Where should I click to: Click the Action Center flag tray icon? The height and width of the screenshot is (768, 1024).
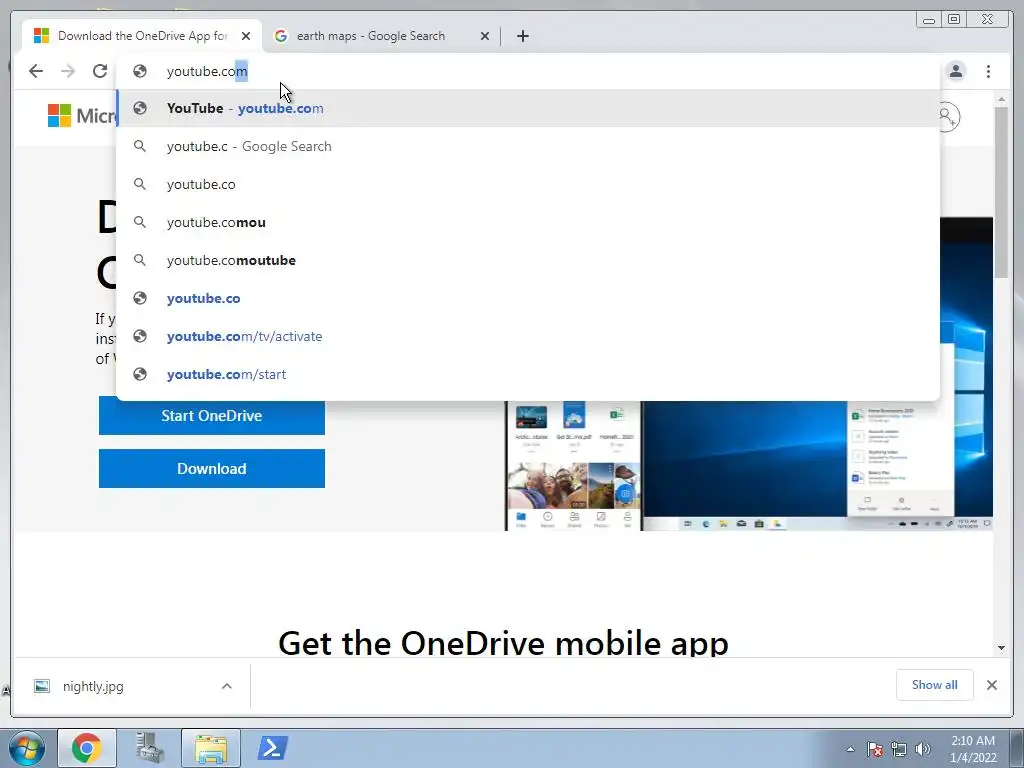pyautogui.click(x=875, y=749)
